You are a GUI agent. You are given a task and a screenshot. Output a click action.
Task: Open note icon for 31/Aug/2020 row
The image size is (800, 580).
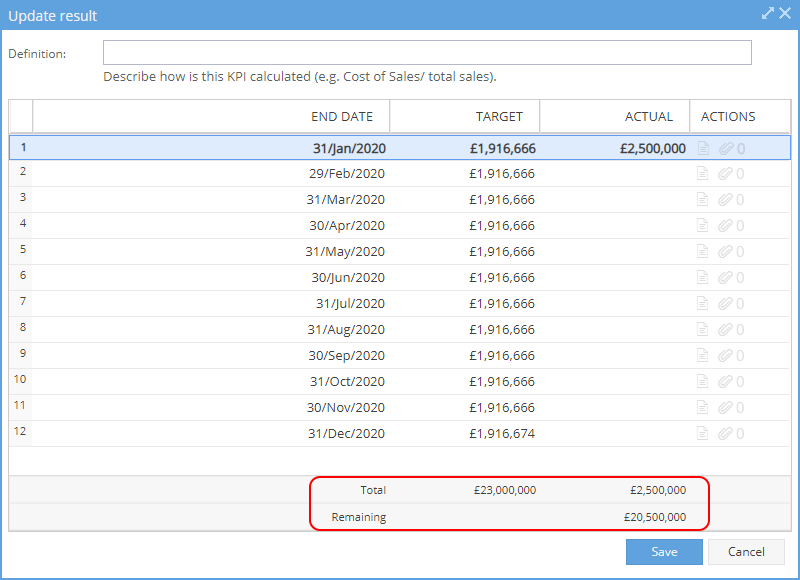703,330
